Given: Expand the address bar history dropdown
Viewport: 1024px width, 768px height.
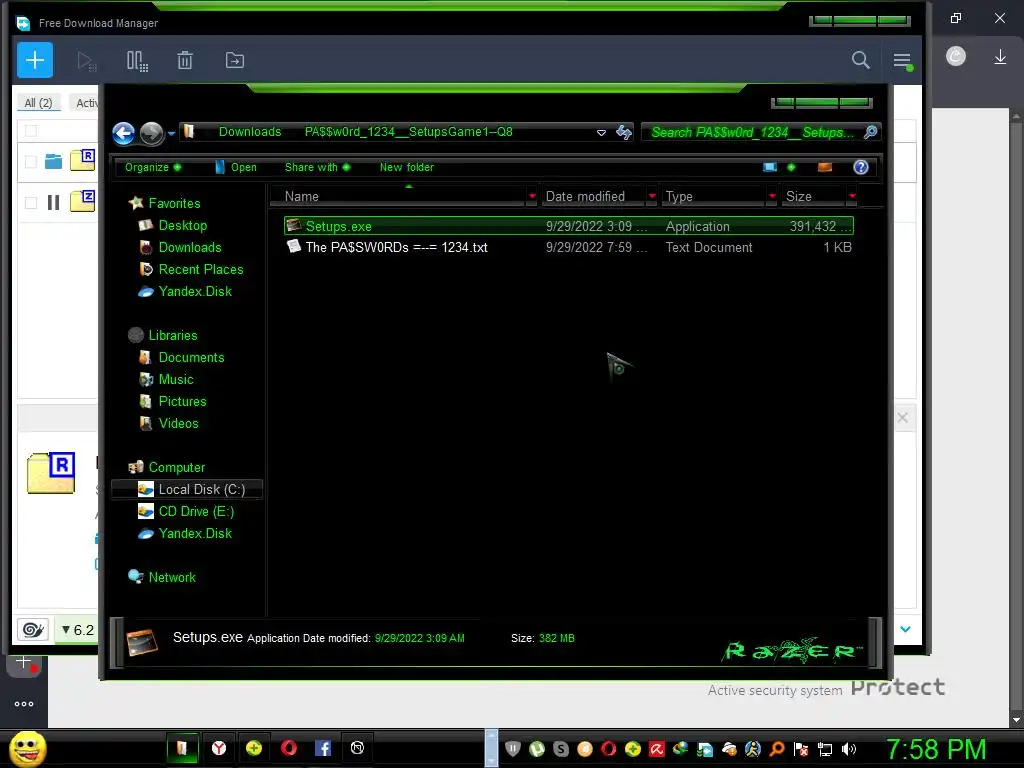Looking at the screenshot, I should coord(601,133).
